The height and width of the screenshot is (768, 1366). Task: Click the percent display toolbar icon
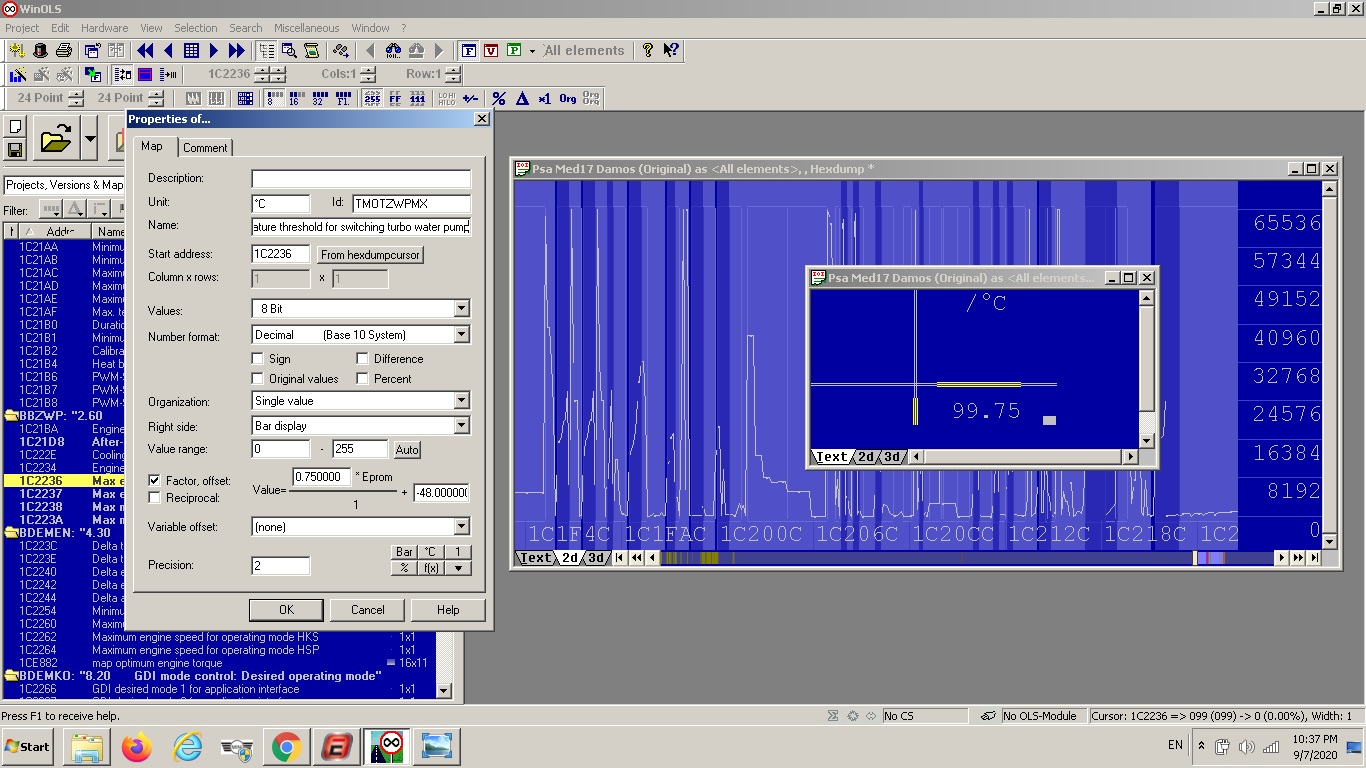[499, 98]
